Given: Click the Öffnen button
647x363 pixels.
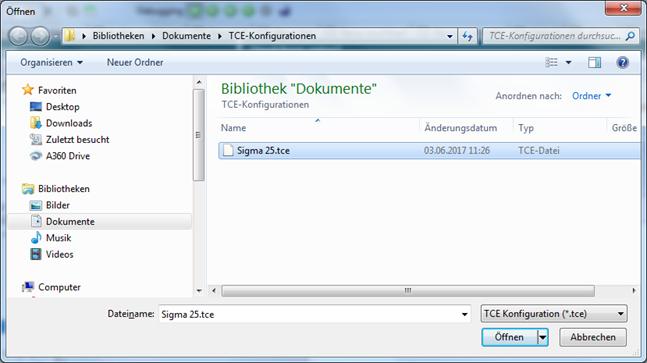Looking at the screenshot, I should (x=510, y=337).
